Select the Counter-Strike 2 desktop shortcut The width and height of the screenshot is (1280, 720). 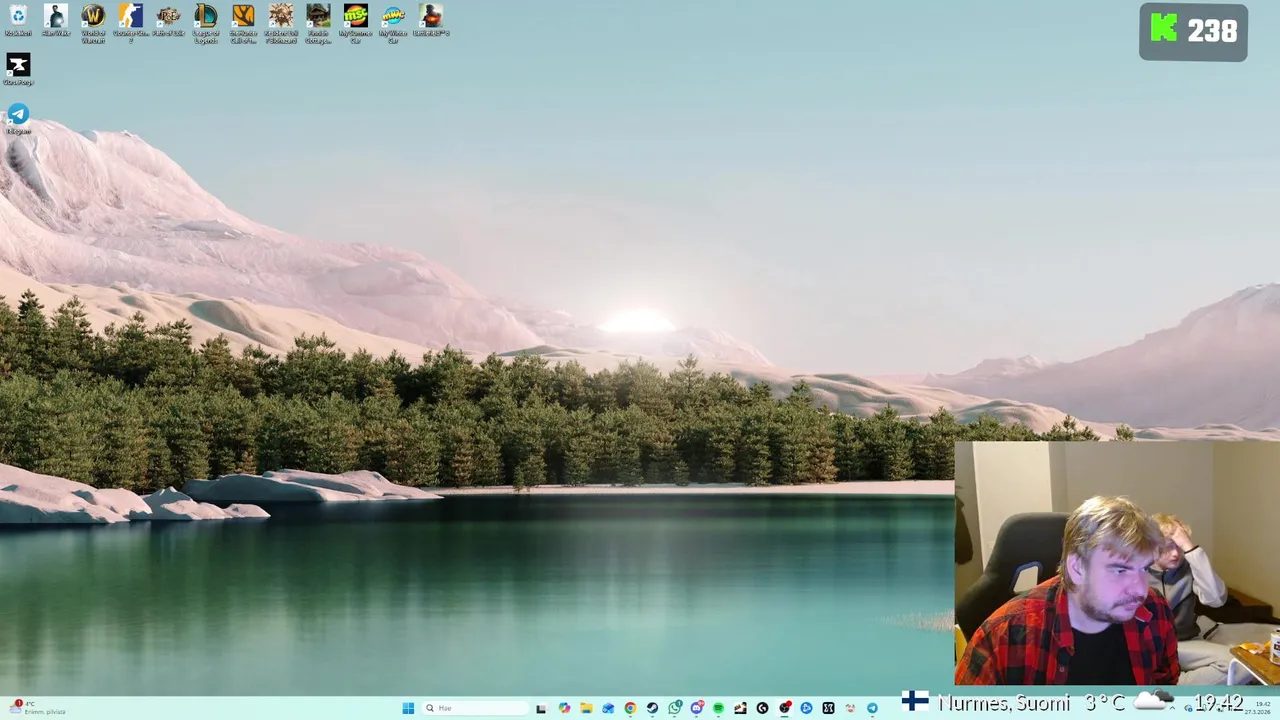(x=130, y=22)
